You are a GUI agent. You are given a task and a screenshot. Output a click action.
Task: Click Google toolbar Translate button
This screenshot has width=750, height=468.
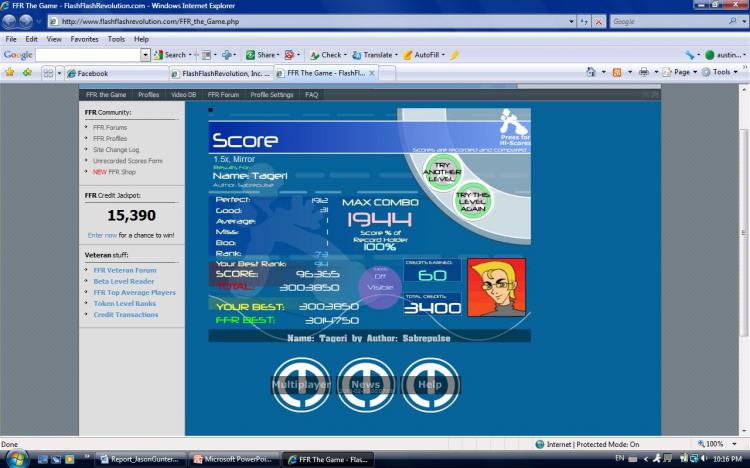click(373, 55)
